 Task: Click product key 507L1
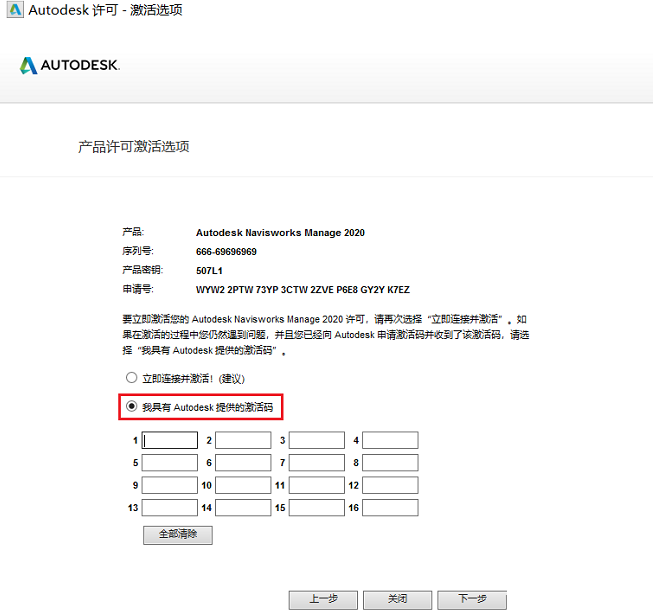pos(209,271)
